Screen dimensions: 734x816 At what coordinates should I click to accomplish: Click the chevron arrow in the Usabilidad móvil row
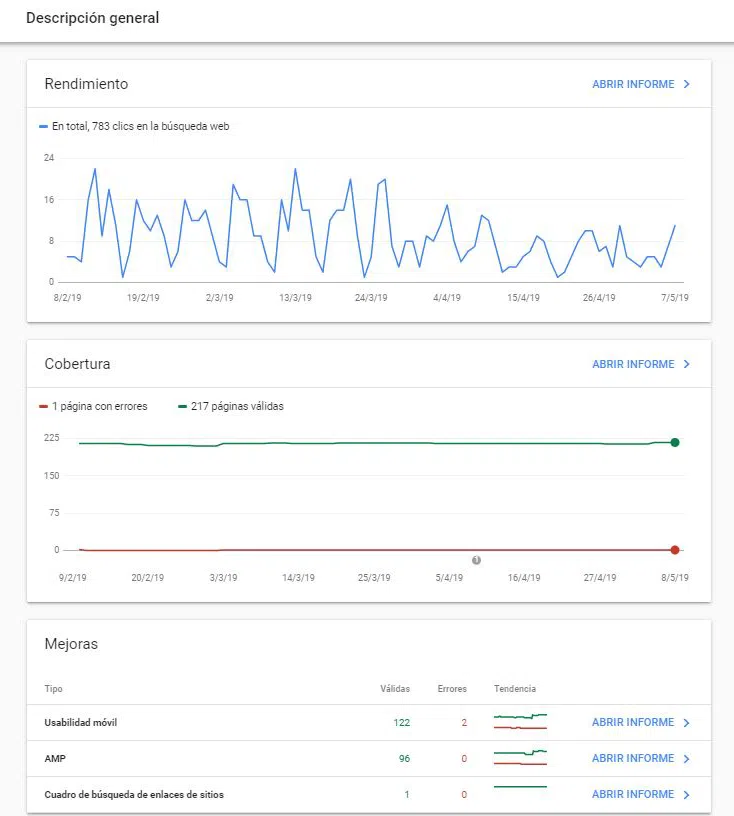pos(687,722)
